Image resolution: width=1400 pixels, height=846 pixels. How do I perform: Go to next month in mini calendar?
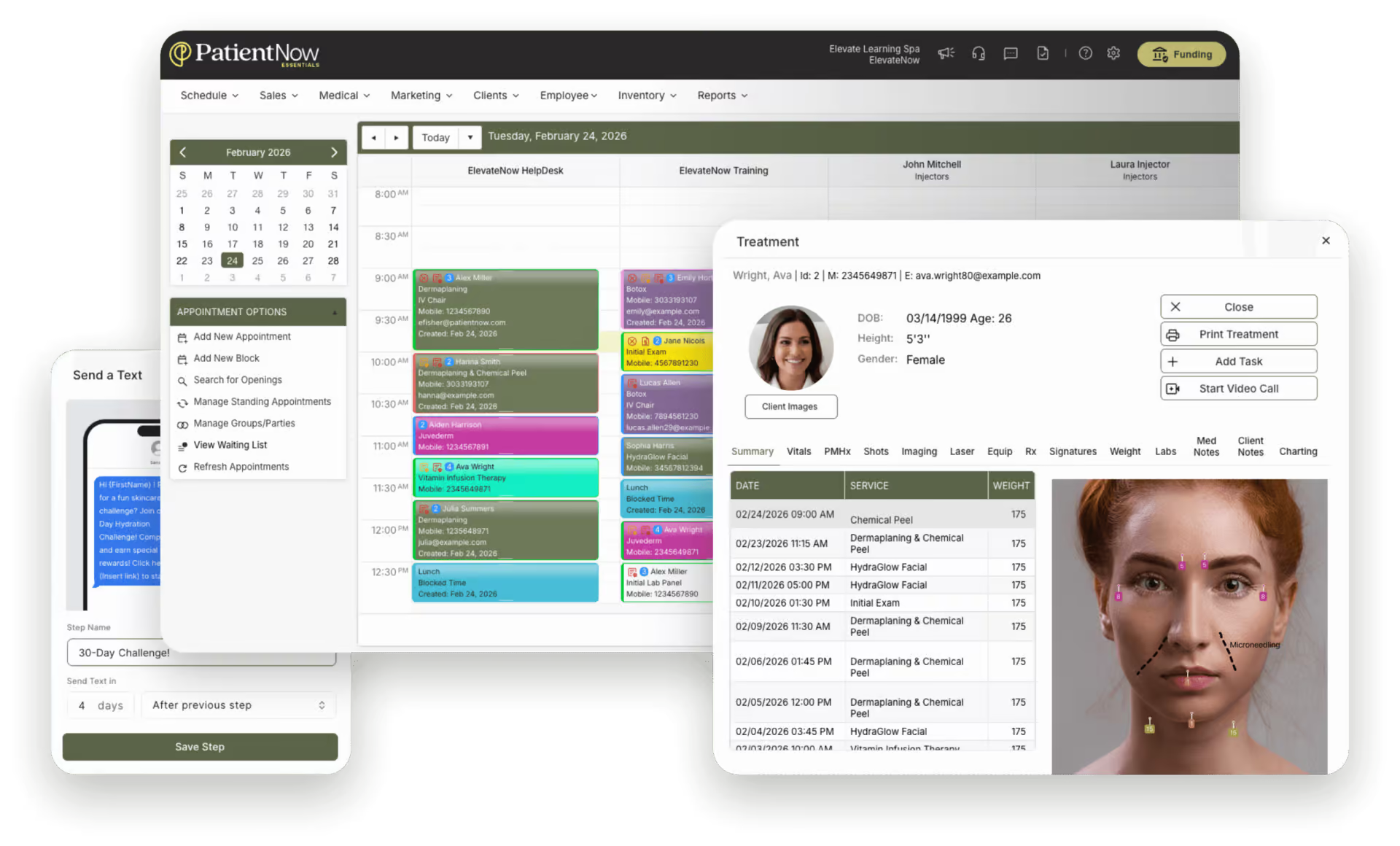(x=334, y=152)
